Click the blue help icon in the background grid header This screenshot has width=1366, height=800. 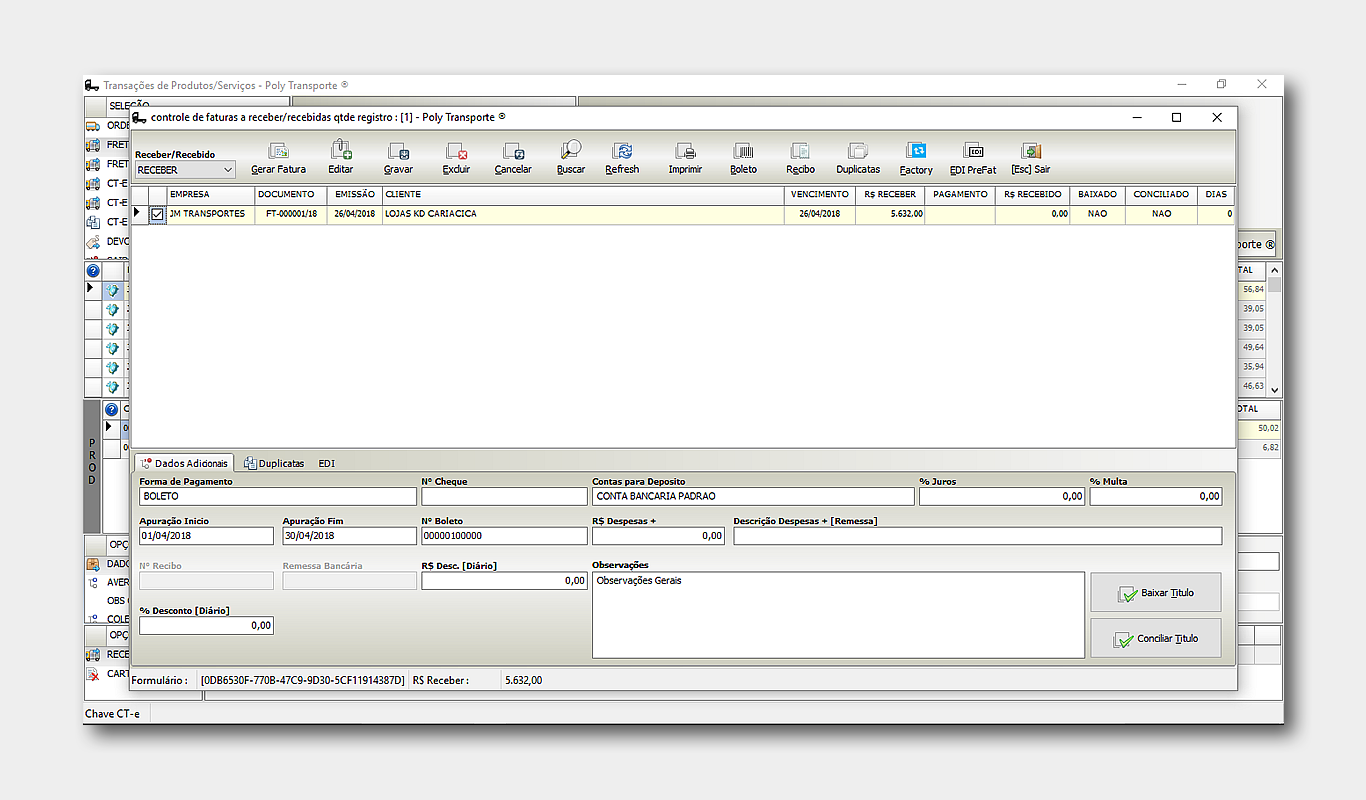(93, 270)
